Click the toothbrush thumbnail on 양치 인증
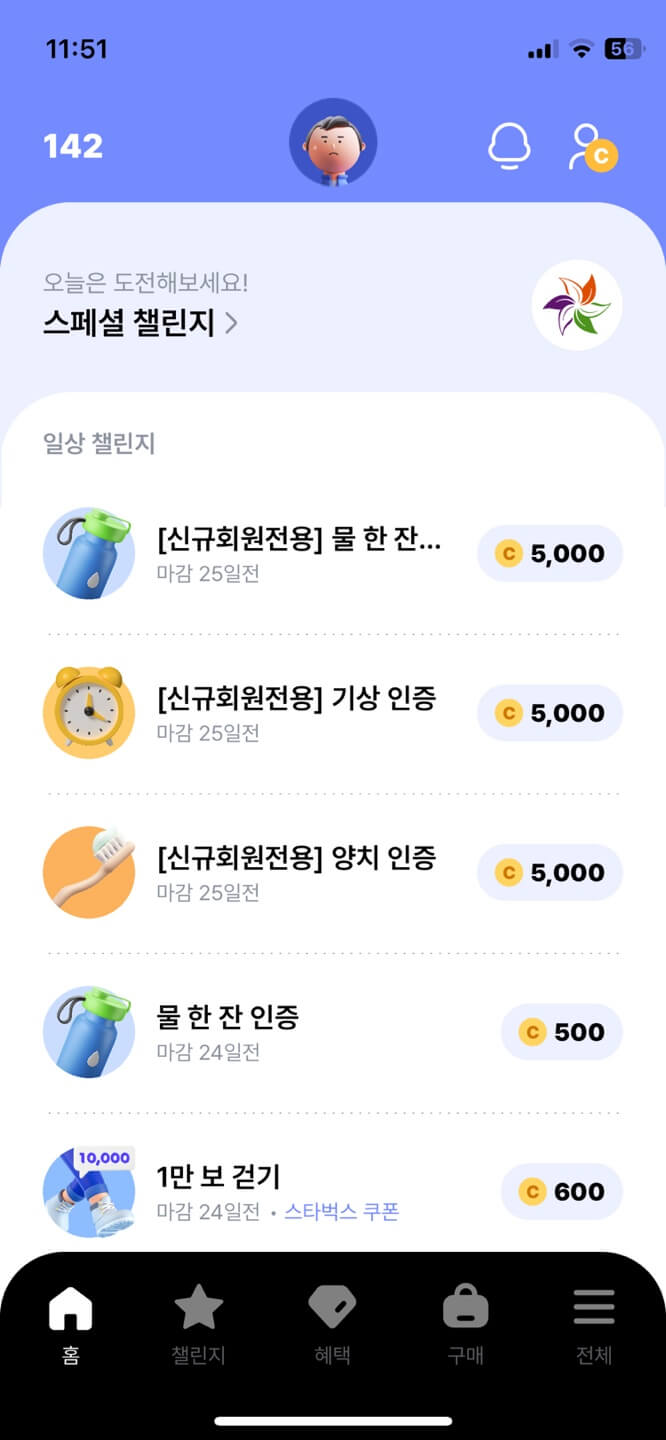666x1440 pixels. tap(89, 872)
